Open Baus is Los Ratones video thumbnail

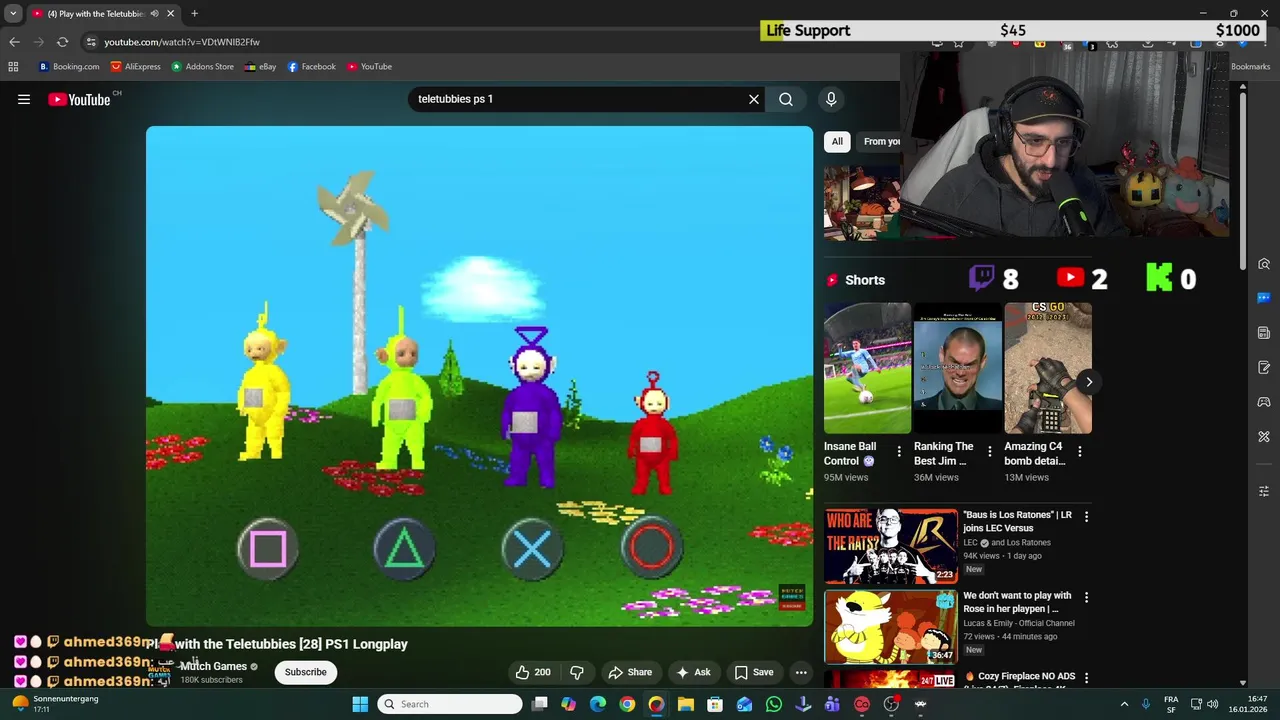click(x=890, y=546)
